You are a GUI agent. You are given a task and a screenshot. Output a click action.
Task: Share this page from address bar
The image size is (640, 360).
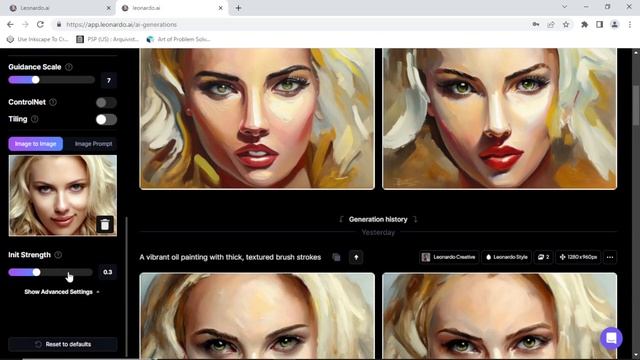click(x=551, y=24)
